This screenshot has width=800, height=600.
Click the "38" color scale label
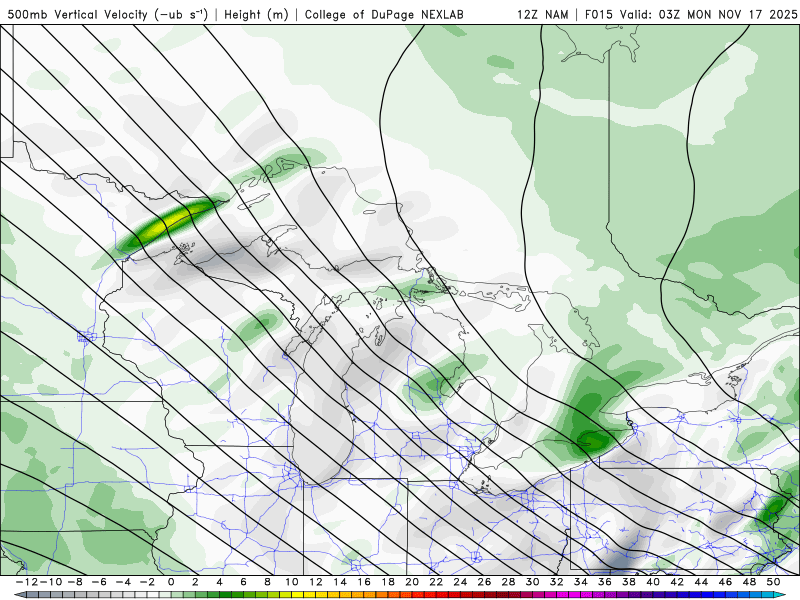pyautogui.click(x=629, y=582)
